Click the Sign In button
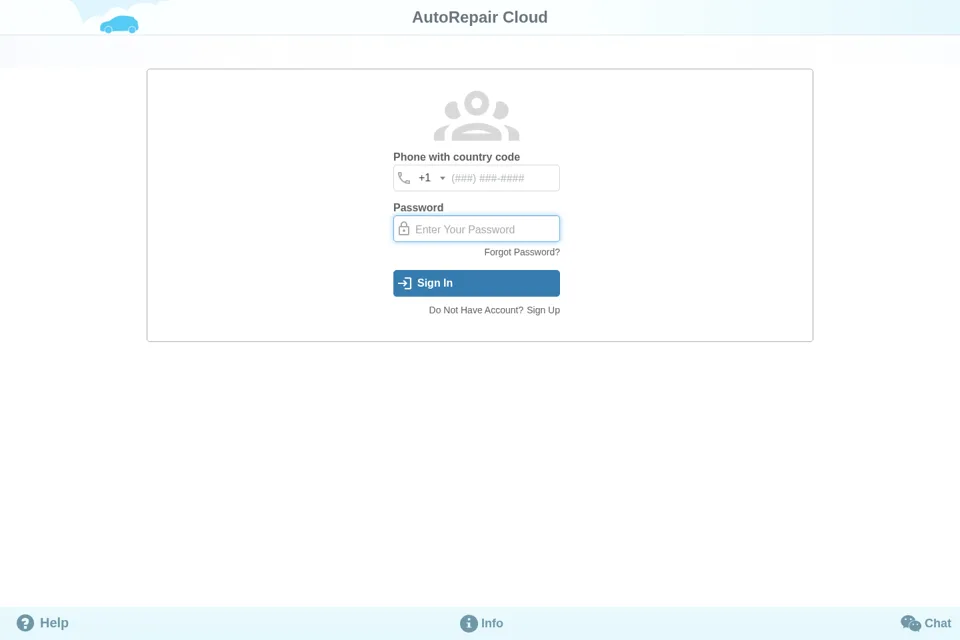The height and width of the screenshot is (640, 960). 476,284
